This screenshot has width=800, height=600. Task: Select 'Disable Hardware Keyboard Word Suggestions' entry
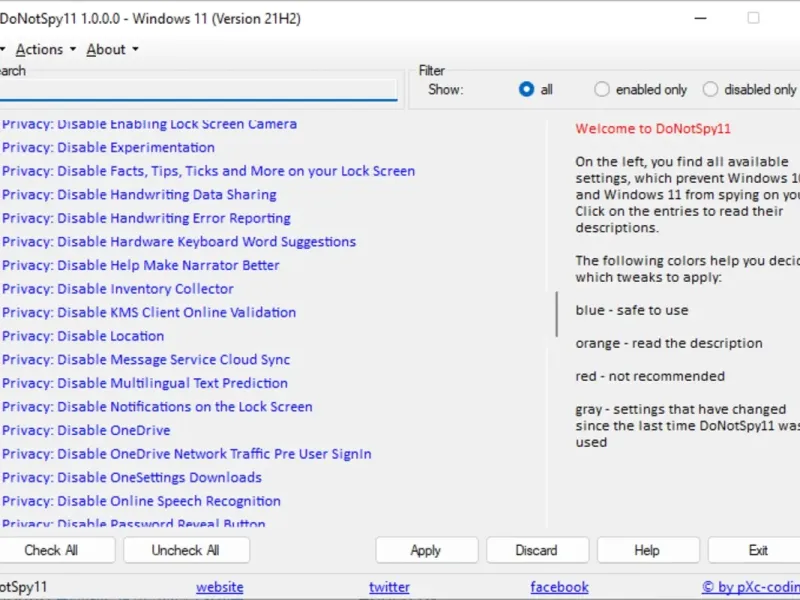(x=179, y=241)
